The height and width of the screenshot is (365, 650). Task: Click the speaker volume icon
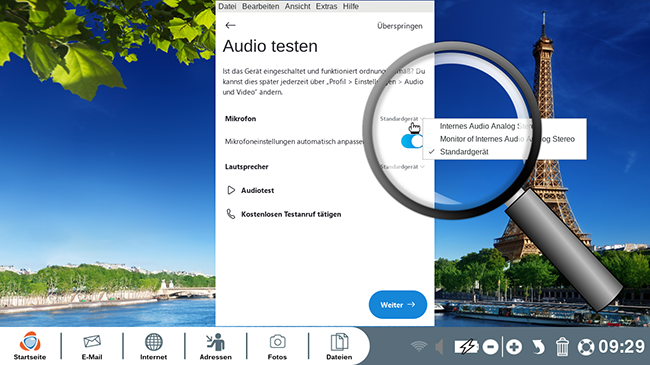pyautogui.click(x=439, y=347)
